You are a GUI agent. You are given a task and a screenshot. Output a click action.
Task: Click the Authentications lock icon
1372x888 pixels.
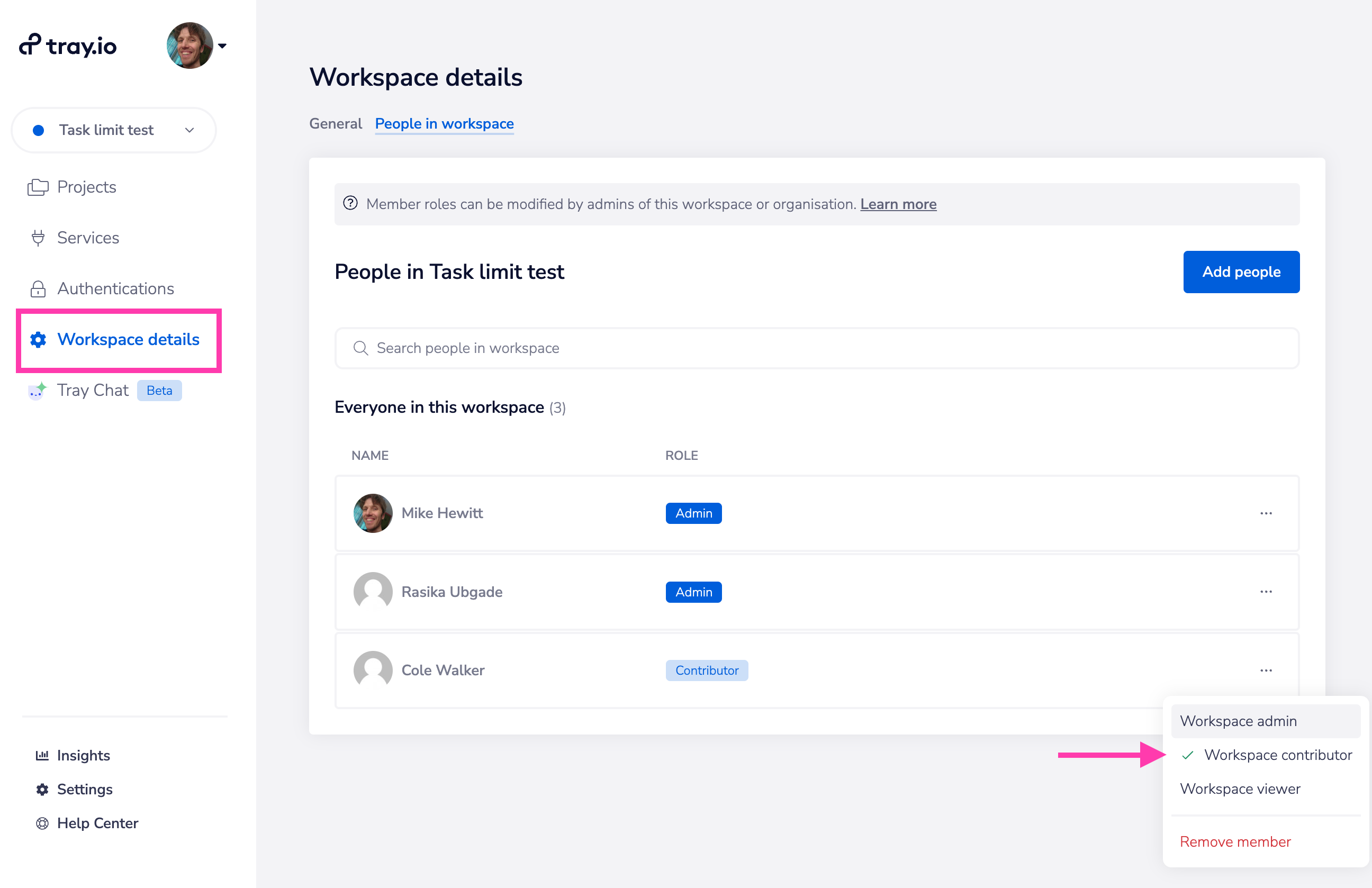click(x=38, y=289)
